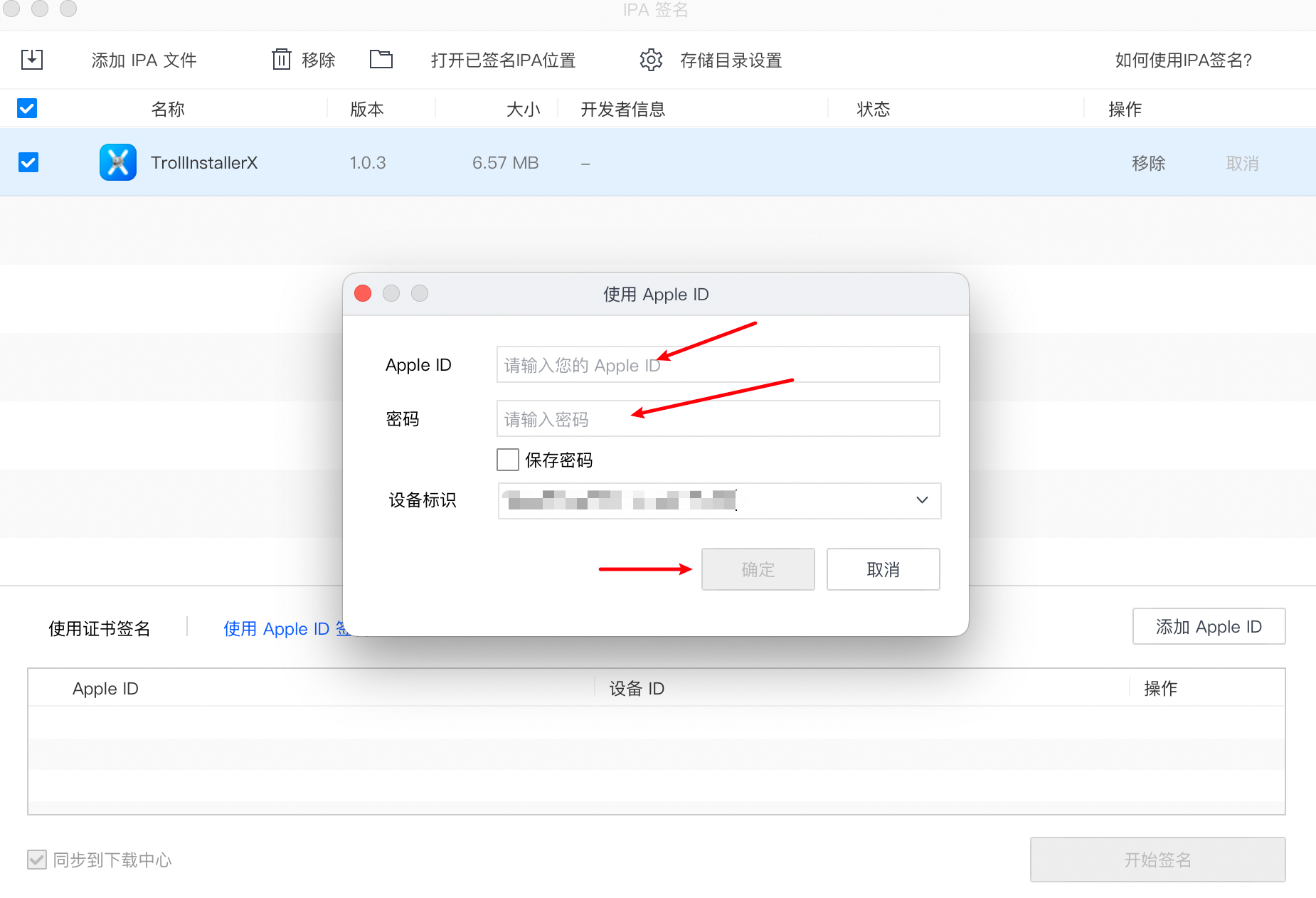Click the TrollInstallerX app icon
Viewport: 1316px width, 898px height.
[118, 162]
